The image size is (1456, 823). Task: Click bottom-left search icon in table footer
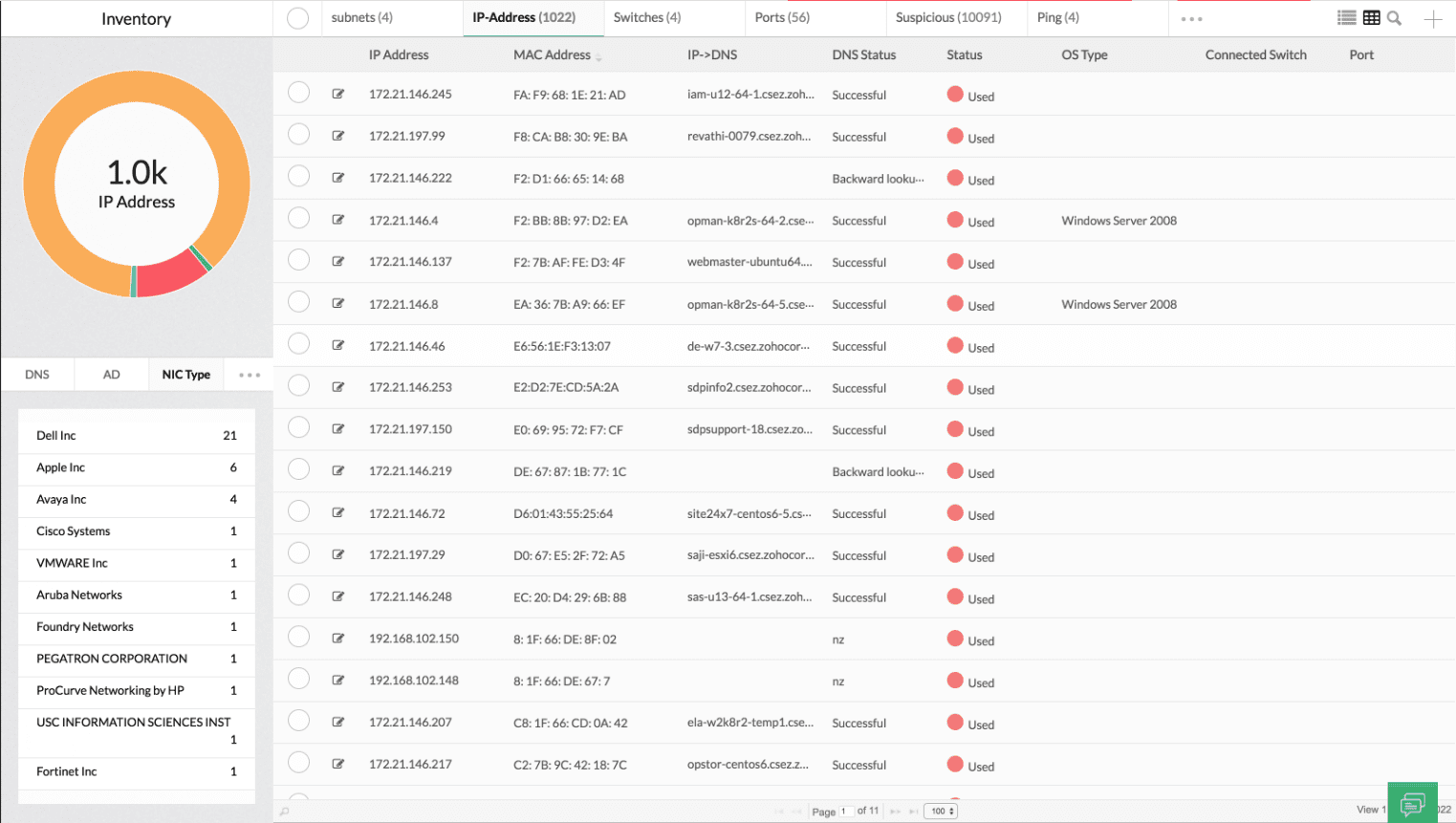point(284,812)
